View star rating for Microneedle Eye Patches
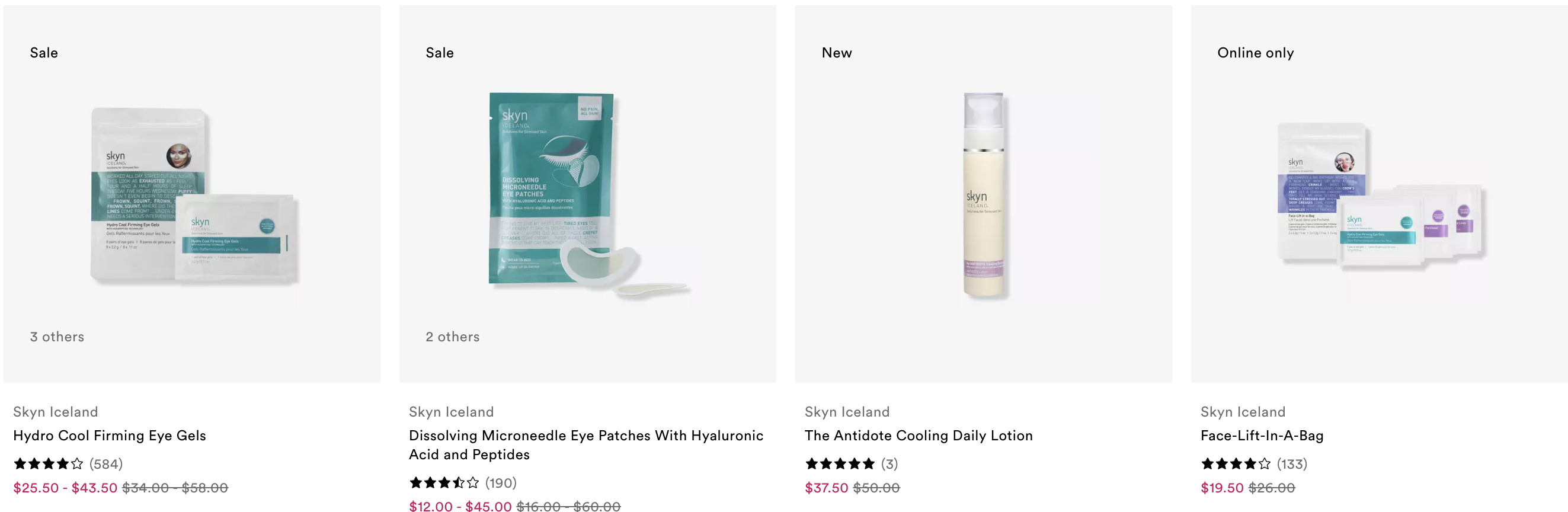 [x=444, y=483]
